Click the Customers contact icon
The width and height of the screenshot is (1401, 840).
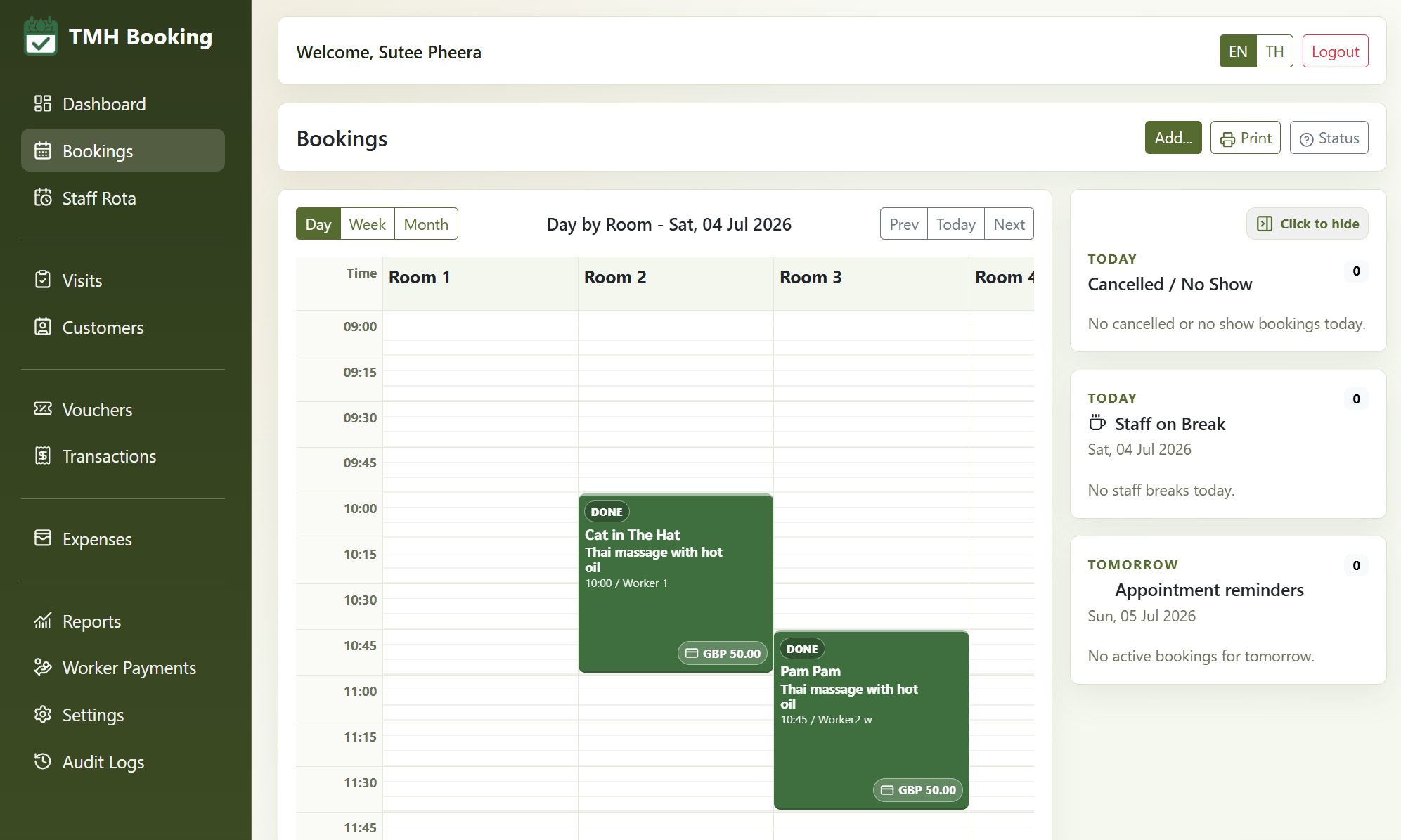pos(43,327)
